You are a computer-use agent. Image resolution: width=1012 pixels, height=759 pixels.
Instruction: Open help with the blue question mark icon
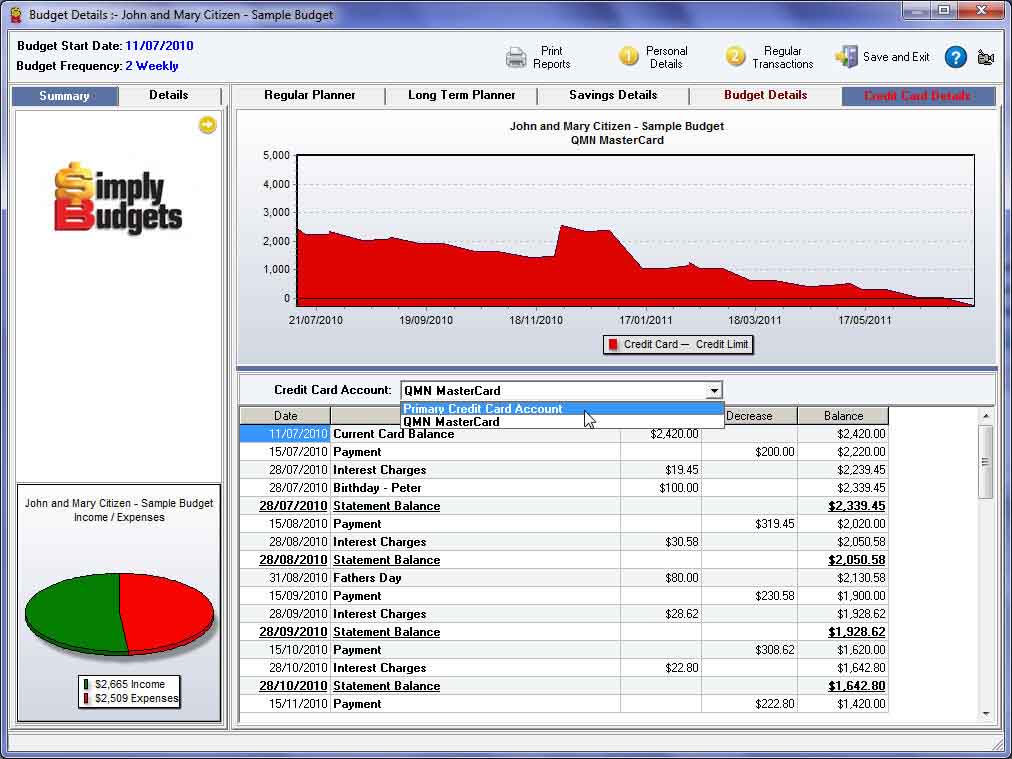coord(955,57)
